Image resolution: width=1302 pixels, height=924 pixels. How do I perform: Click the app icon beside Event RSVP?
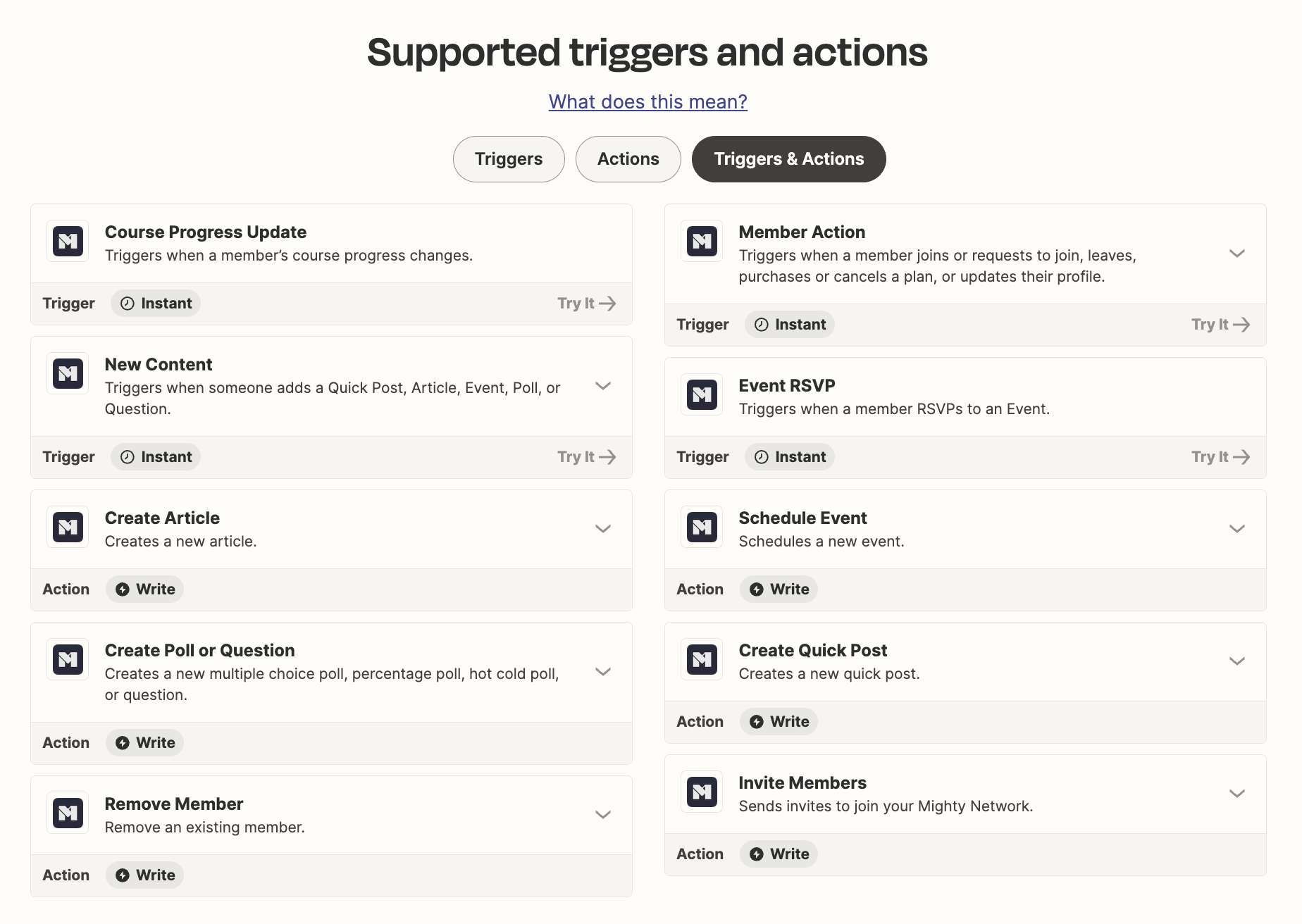tap(702, 395)
